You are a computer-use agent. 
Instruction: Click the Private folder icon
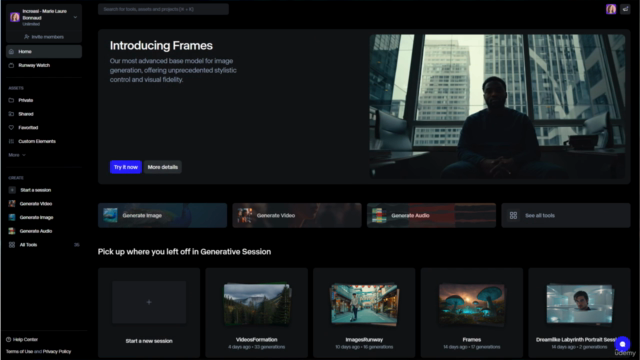point(11,100)
